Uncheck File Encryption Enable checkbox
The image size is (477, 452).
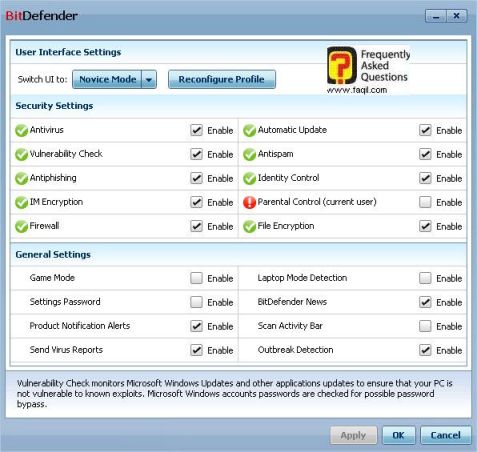[425, 226]
